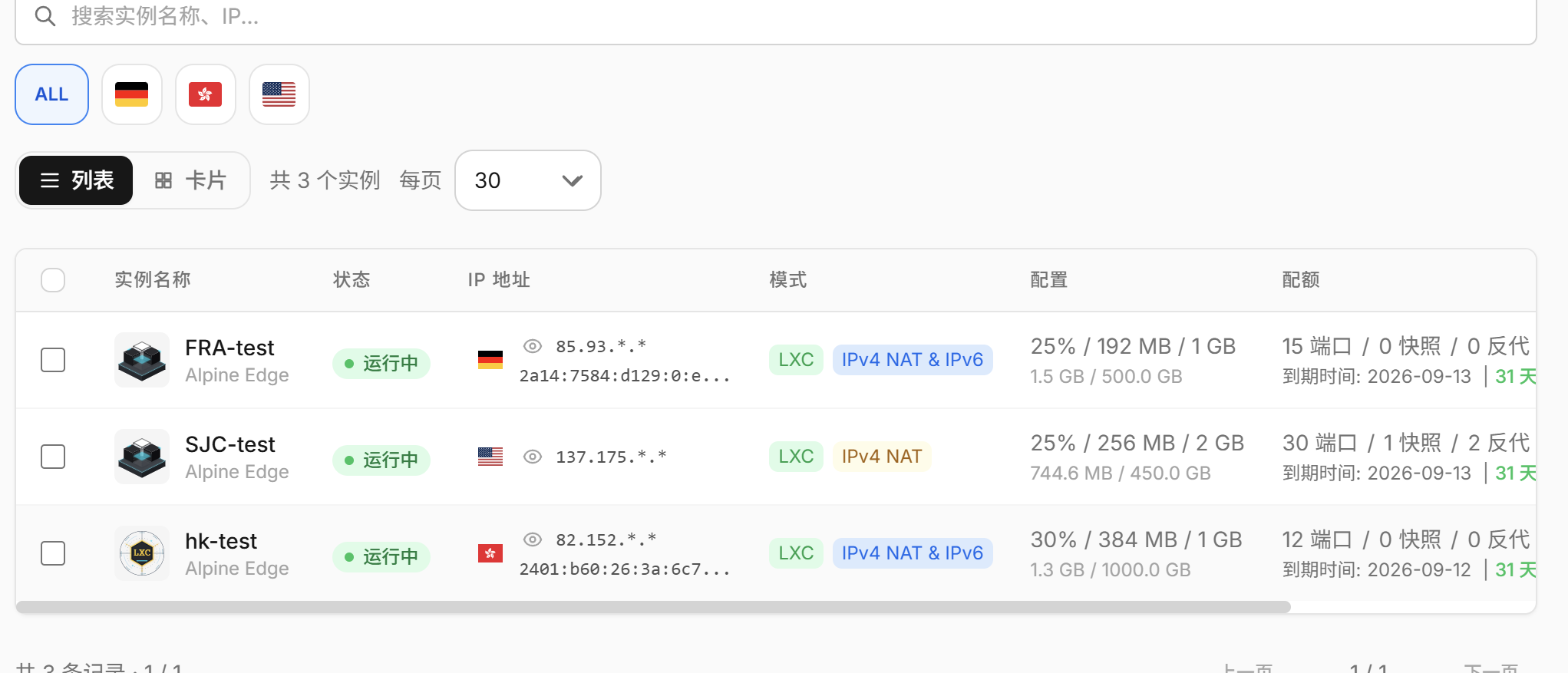The image size is (1568, 673).
Task: Click IPv6 address 2401:b60:26:3a:6c7...
Action: pos(625,569)
